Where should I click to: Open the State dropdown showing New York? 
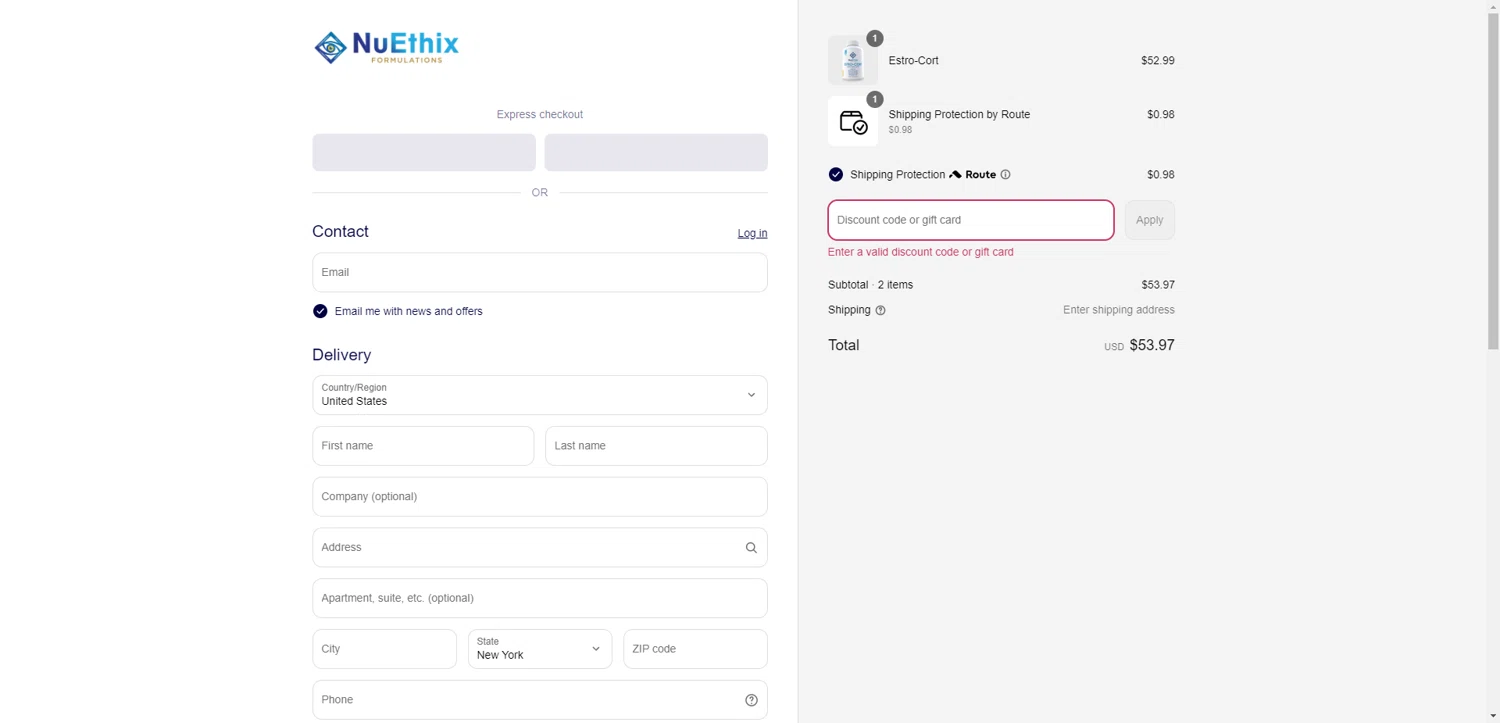coord(540,649)
